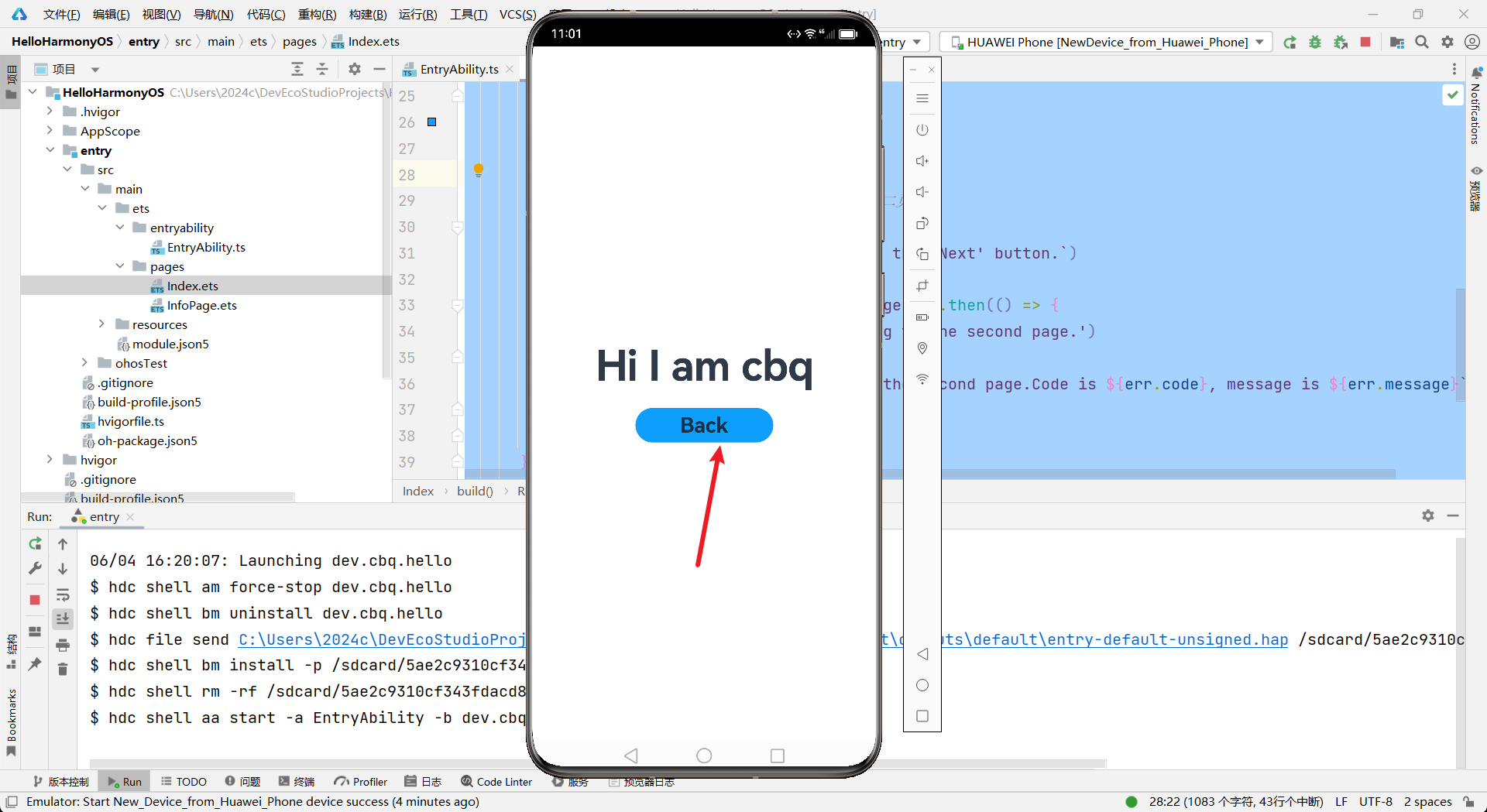Open the user account avatar icon
The width and height of the screenshot is (1487, 812).
(x=1472, y=42)
